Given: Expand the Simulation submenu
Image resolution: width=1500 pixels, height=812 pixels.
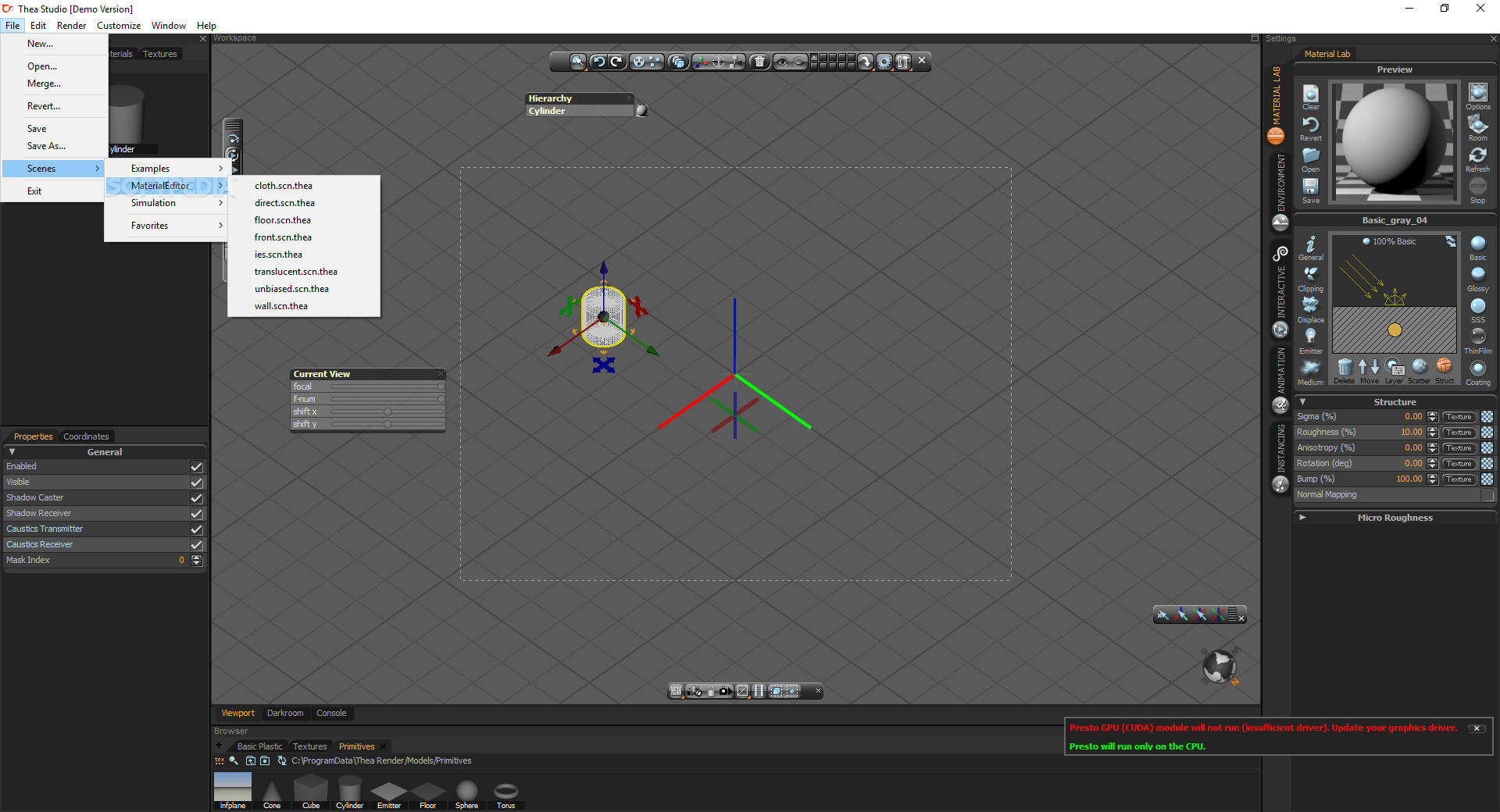Looking at the screenshot, I should 167,203.
